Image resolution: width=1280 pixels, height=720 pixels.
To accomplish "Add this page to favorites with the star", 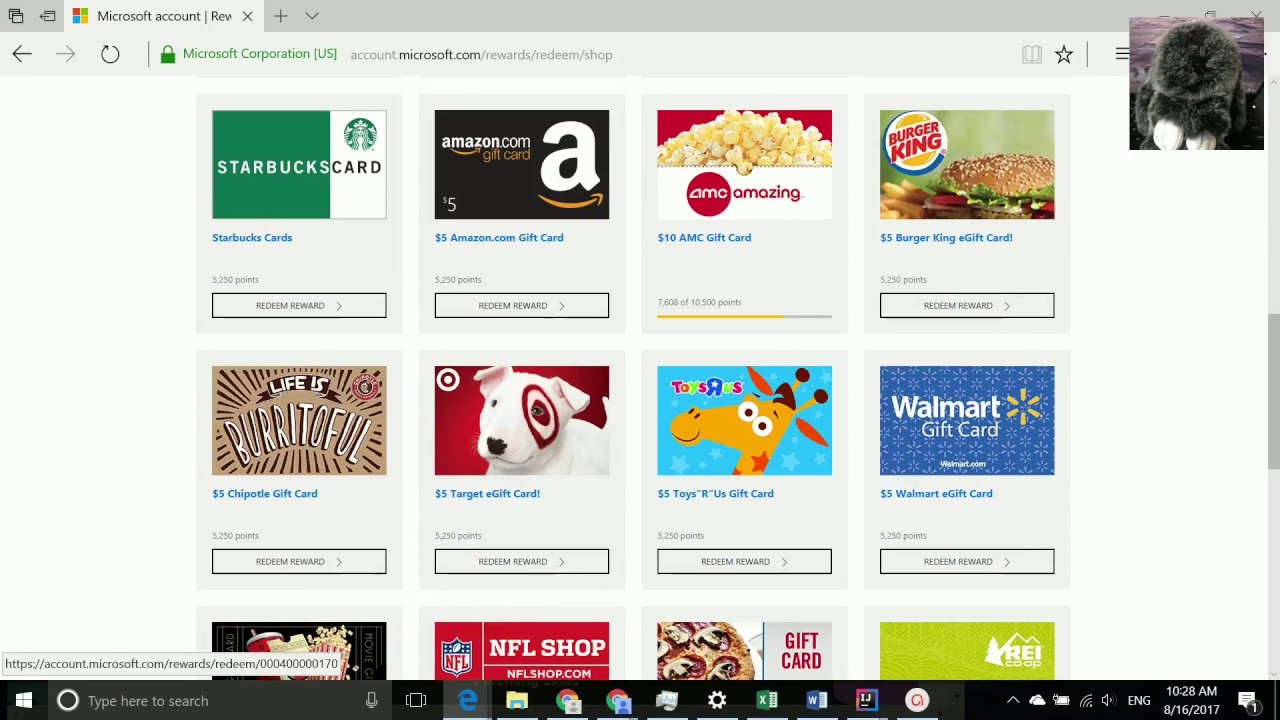I will pyautogui.click(x=1064, y=55).
